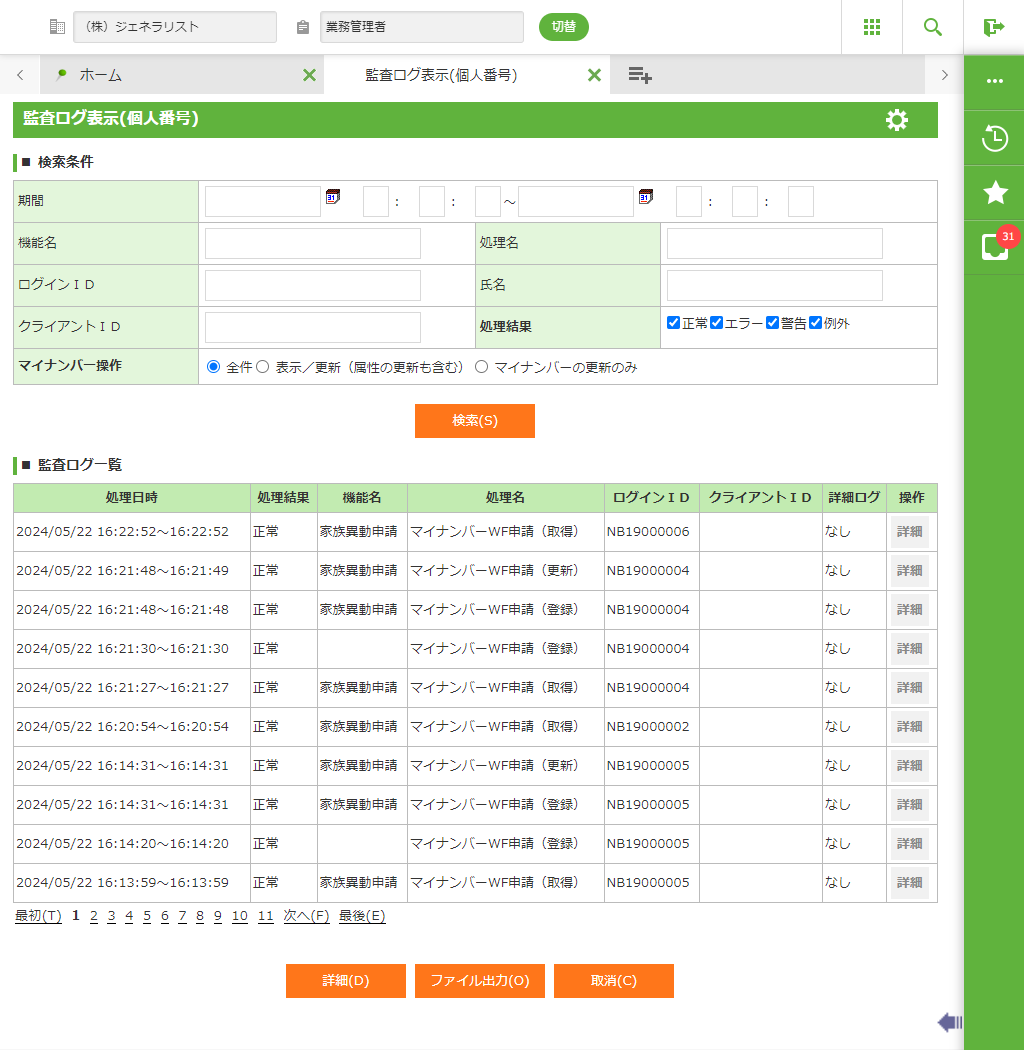Go to page 2 of results
This screenshot has width=1024, height=1050.
pos(94,916)
